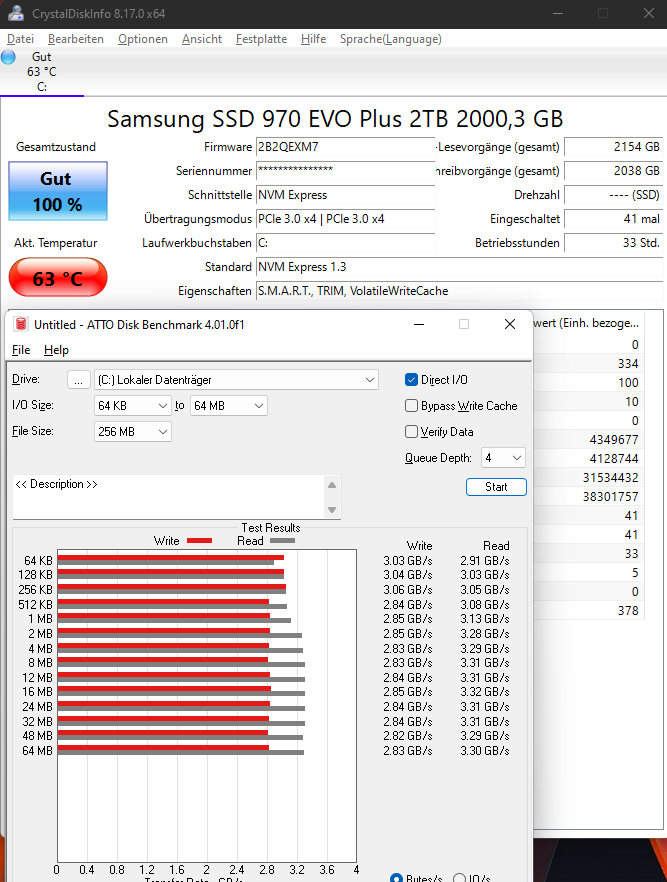The width and height of the screenshot is (667, 882).
Task: Click the Übertragungsmodus PCIe 3.0 x4 field
Action: pos(345,219)
